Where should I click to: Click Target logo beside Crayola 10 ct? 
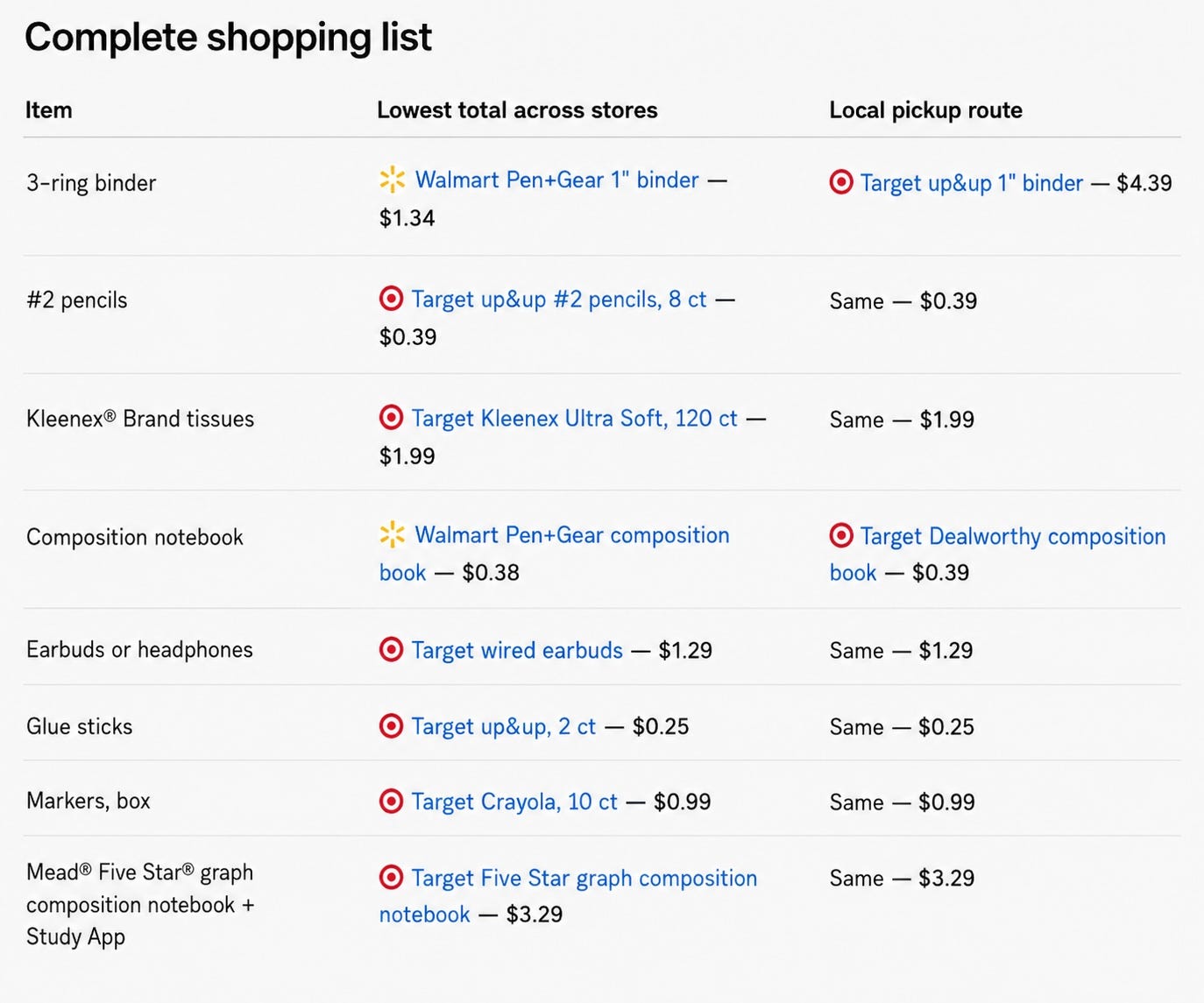[391, 802]
